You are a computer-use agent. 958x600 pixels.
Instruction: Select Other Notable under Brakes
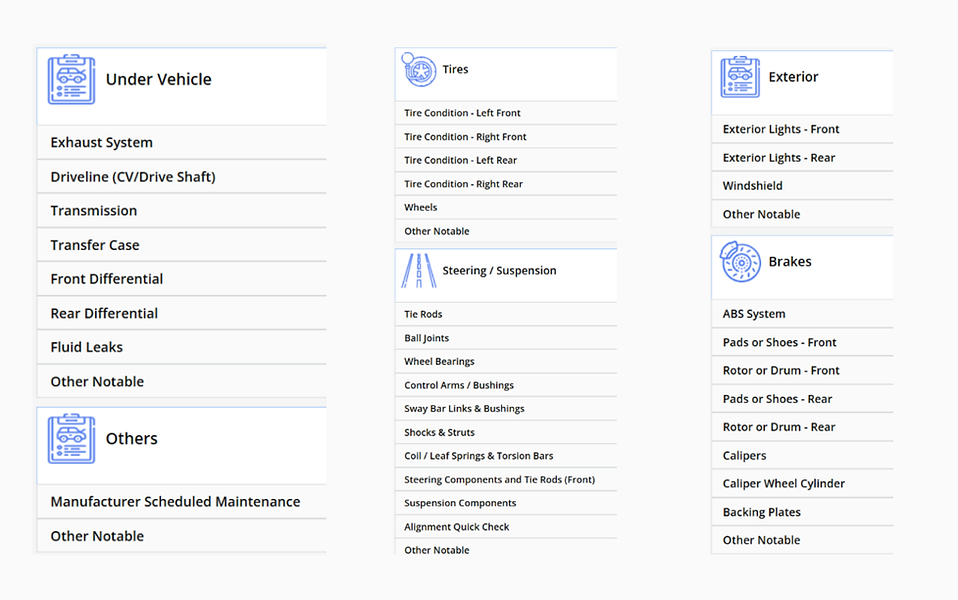[x=802, y=540]
